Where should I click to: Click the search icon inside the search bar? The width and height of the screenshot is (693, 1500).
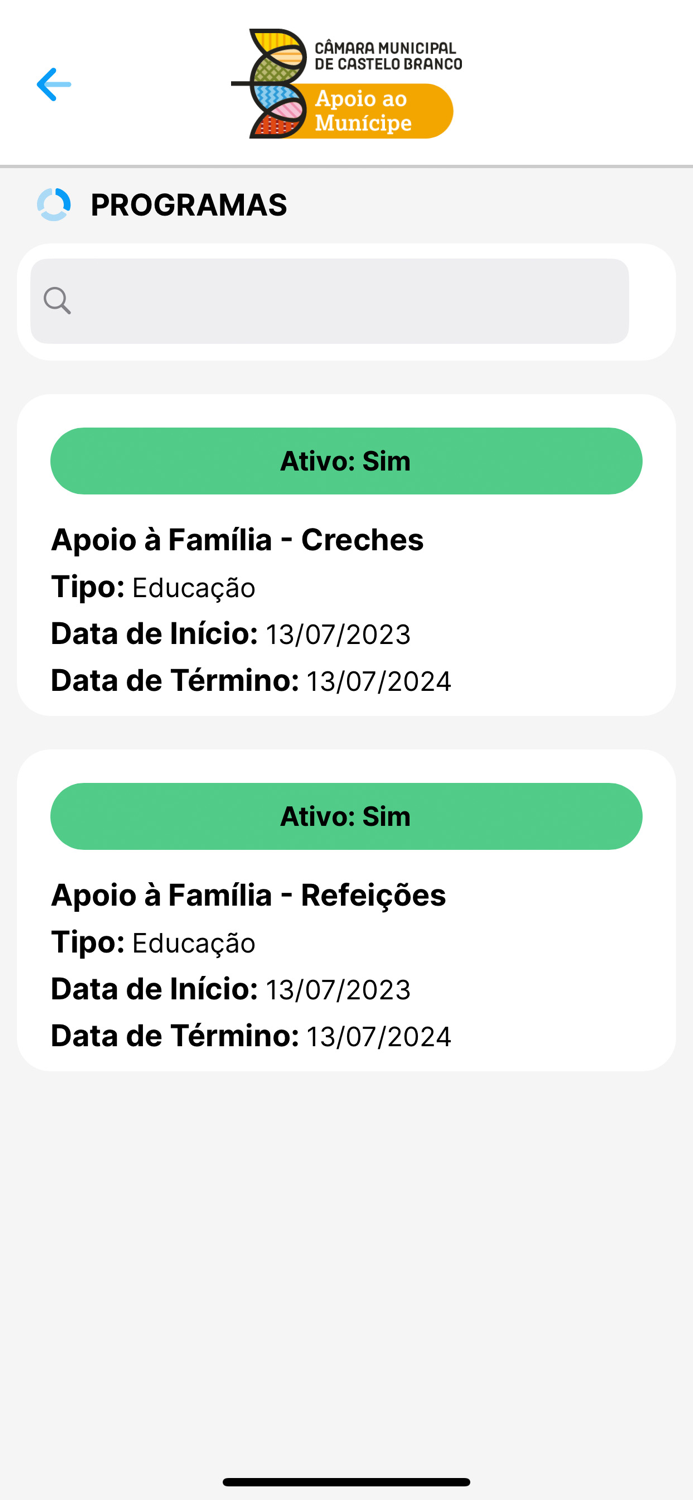[x=57, y=300]
